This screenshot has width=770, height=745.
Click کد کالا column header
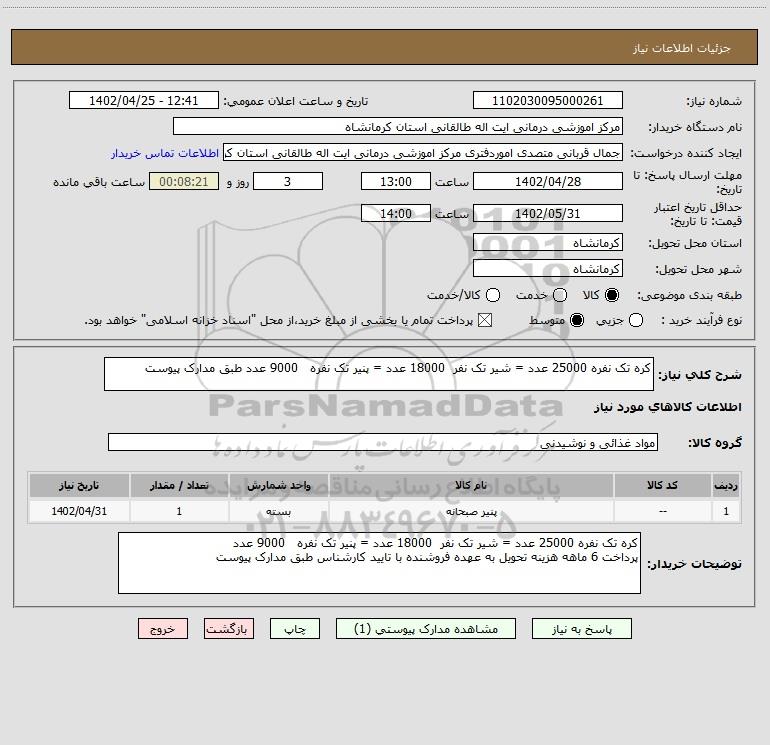[x=662, y=486]
